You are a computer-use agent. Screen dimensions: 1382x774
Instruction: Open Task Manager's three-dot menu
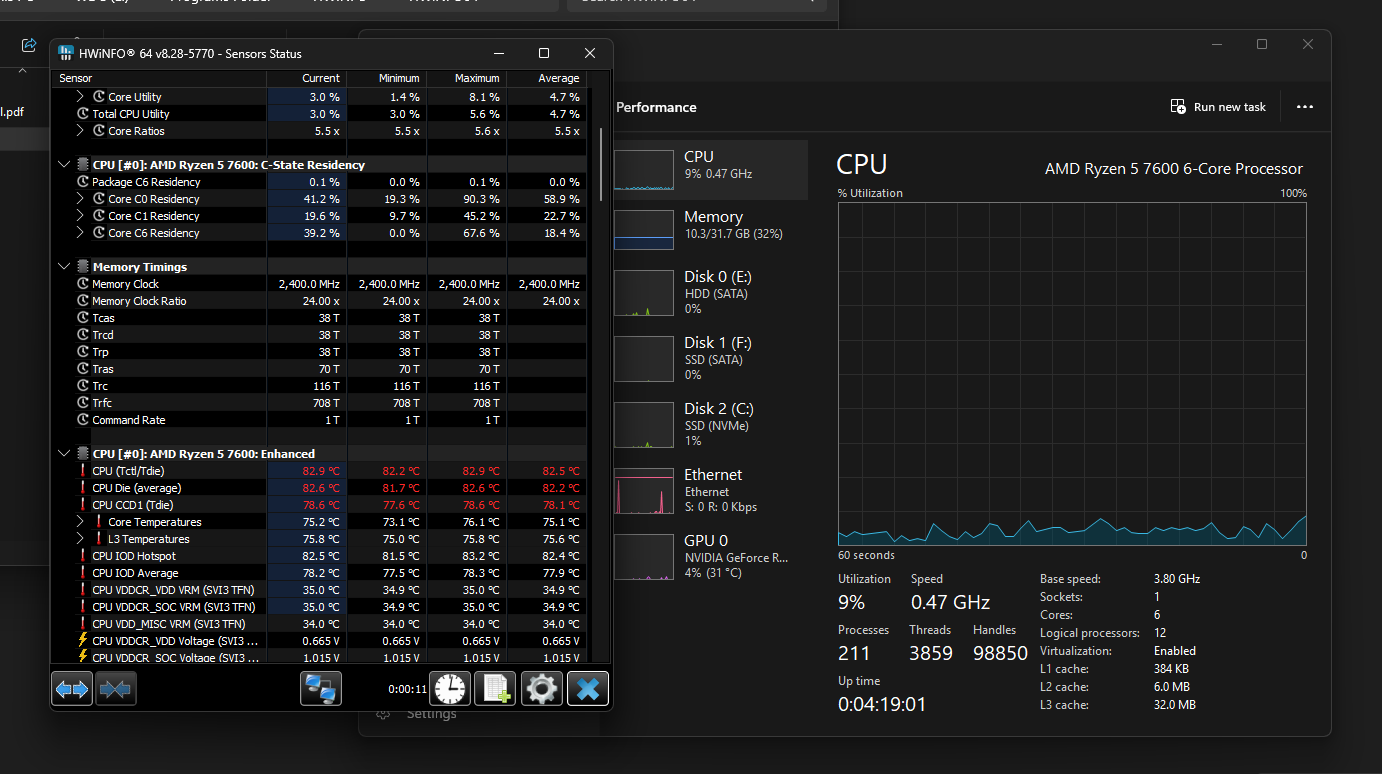click(x=1305, y=107)
